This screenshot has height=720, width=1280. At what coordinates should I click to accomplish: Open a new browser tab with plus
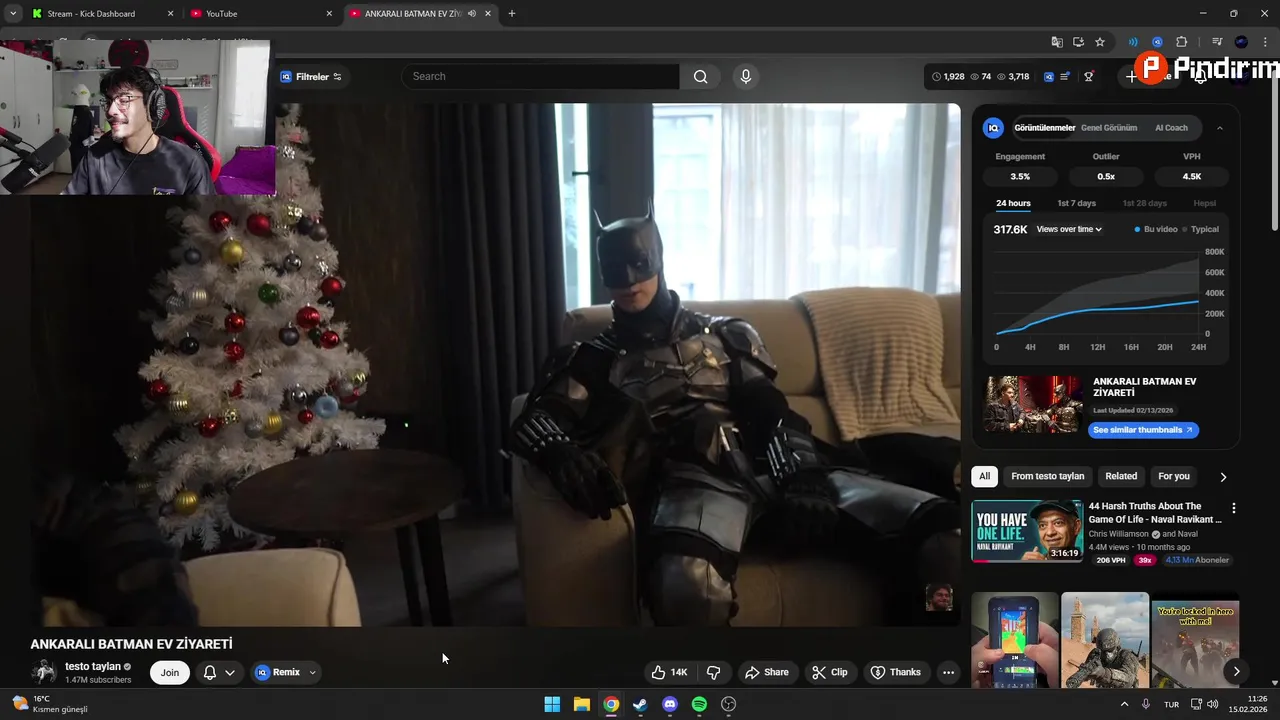coord(512,14)
